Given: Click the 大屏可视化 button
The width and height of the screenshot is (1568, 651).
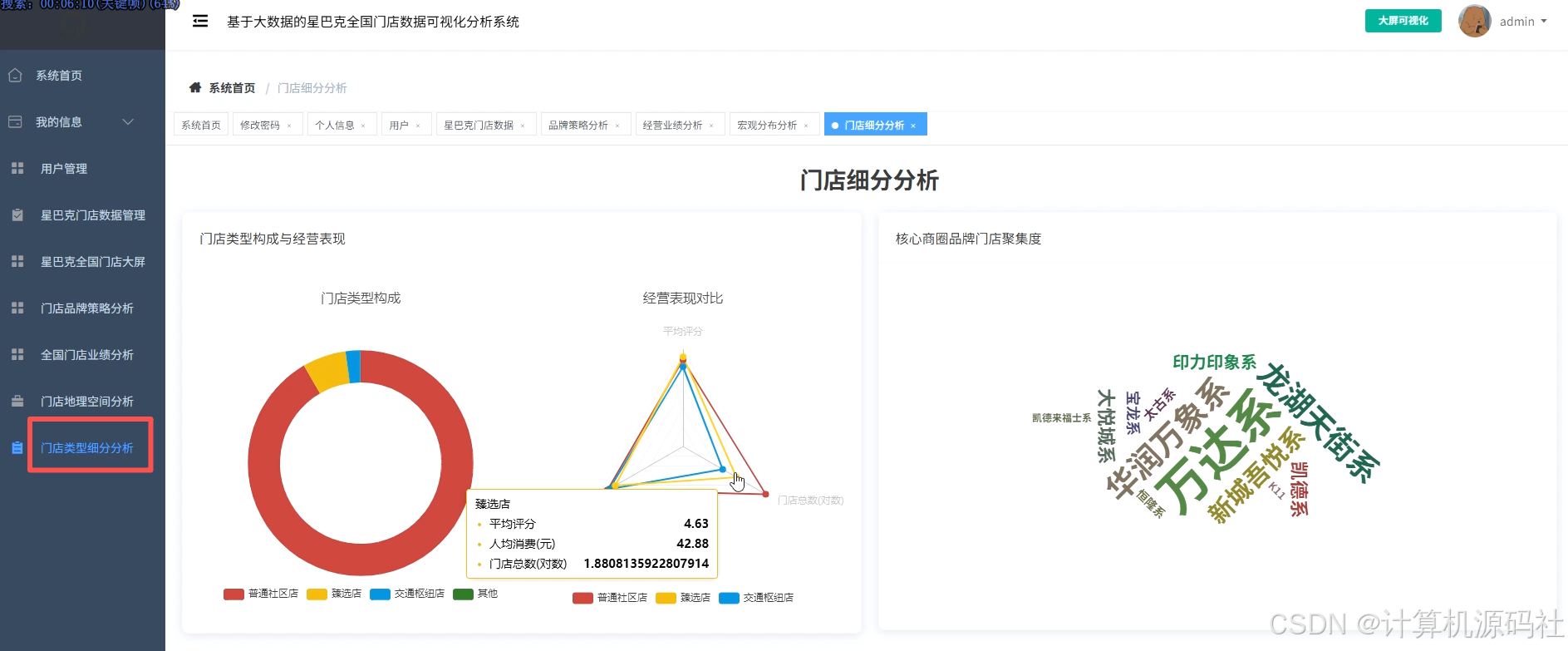Looking at the screenshot, I should pyautogui.click(x=1403, y=21).
